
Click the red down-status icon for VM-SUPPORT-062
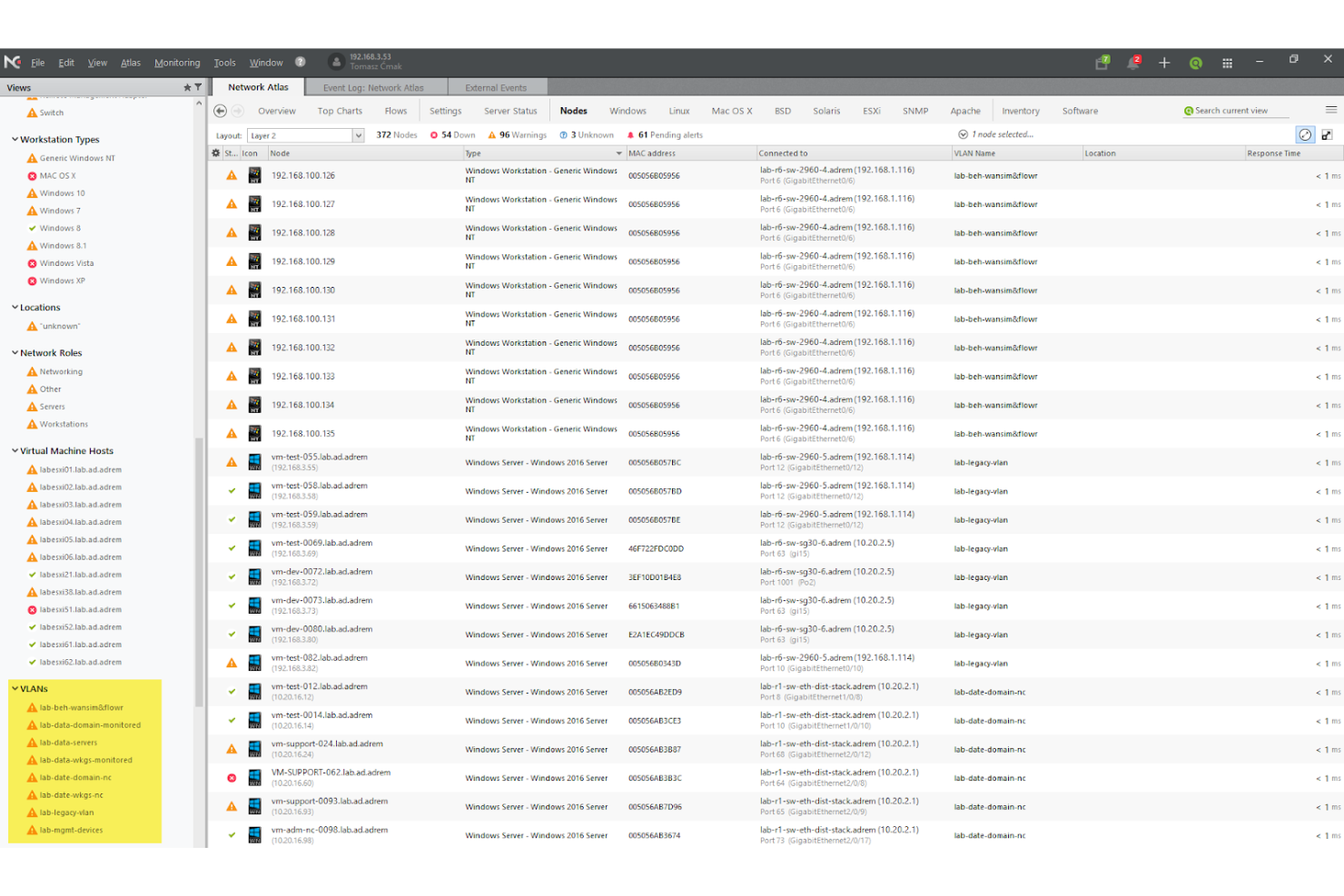232,777
